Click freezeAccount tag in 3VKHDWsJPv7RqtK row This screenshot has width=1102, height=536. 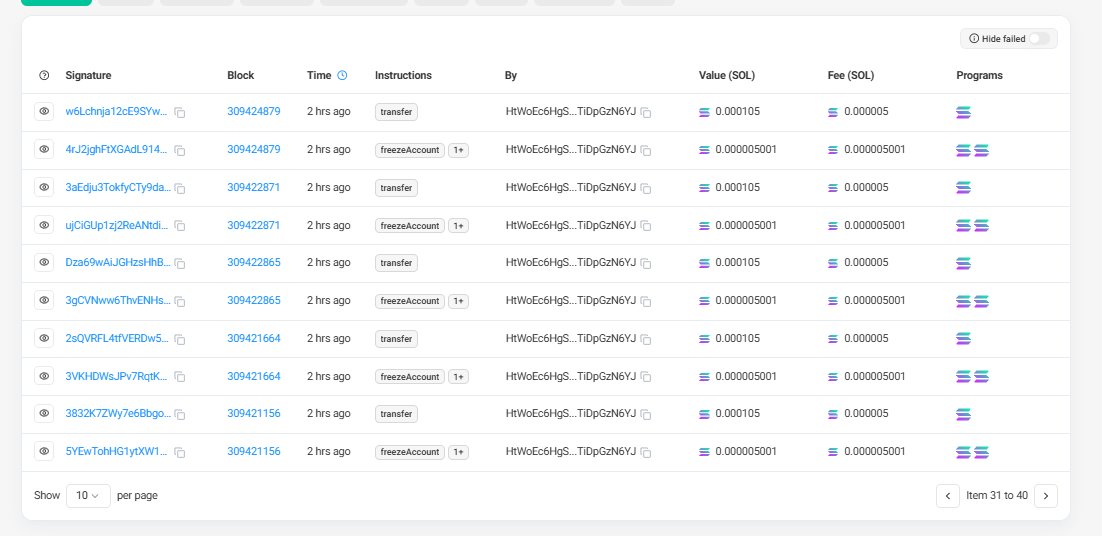coord(410,377)
